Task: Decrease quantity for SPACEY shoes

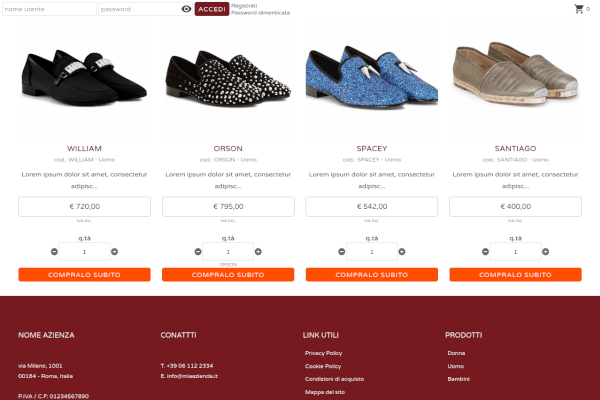Action: [342, 251]
